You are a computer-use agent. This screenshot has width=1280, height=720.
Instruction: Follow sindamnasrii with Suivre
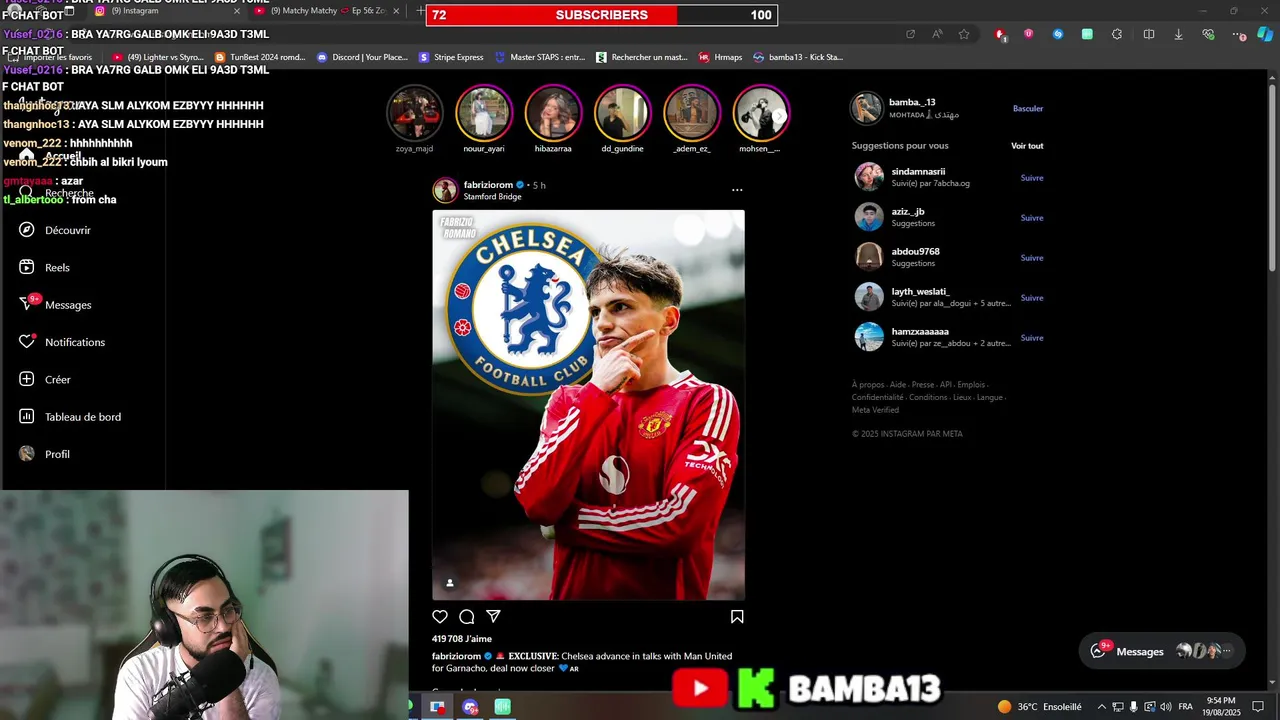pos(1032,178)
